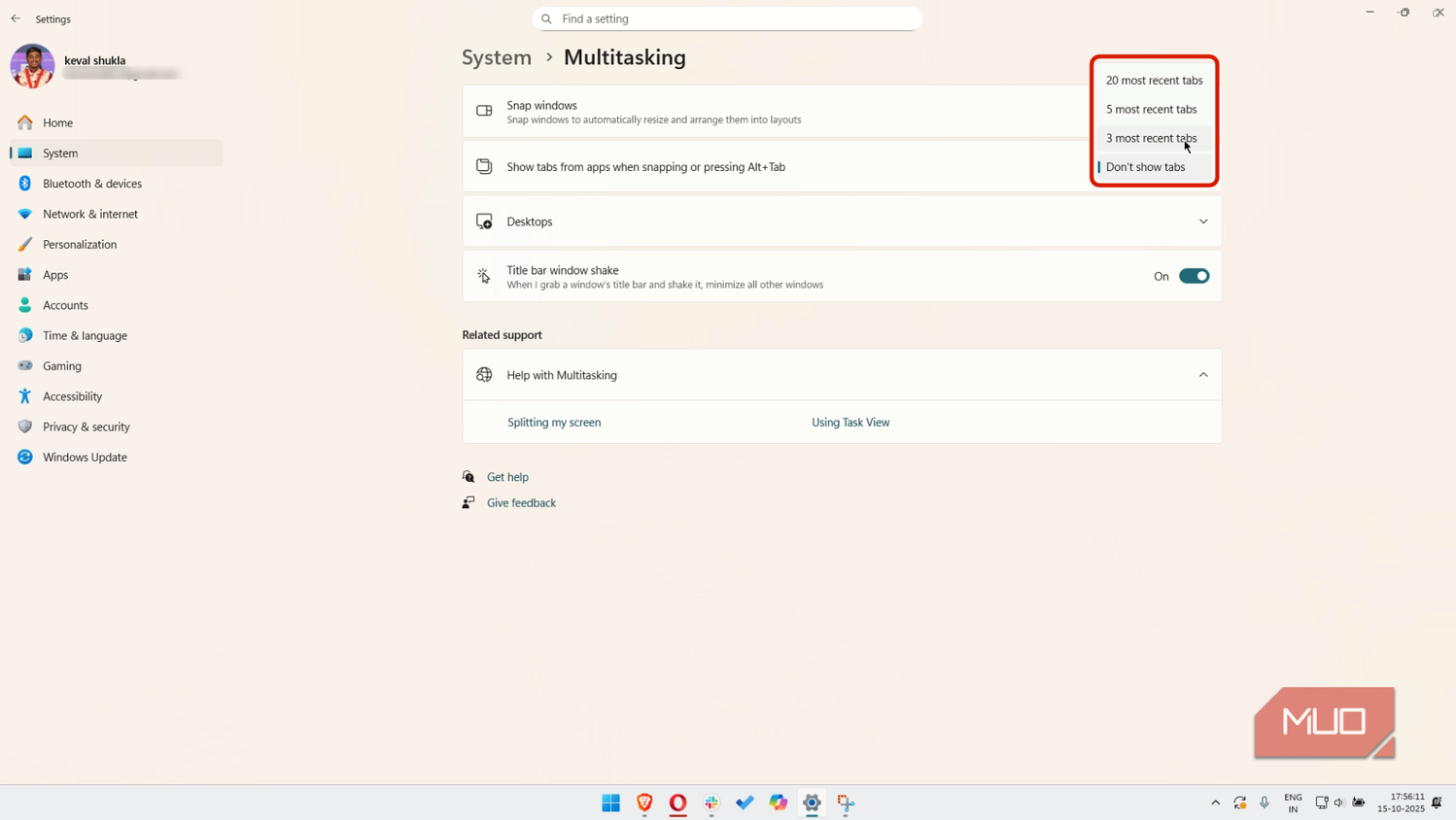Click the microphone icon in system tray
Image resolution: width=1456 pixels, height=820 pixels.
point(1265,803)
